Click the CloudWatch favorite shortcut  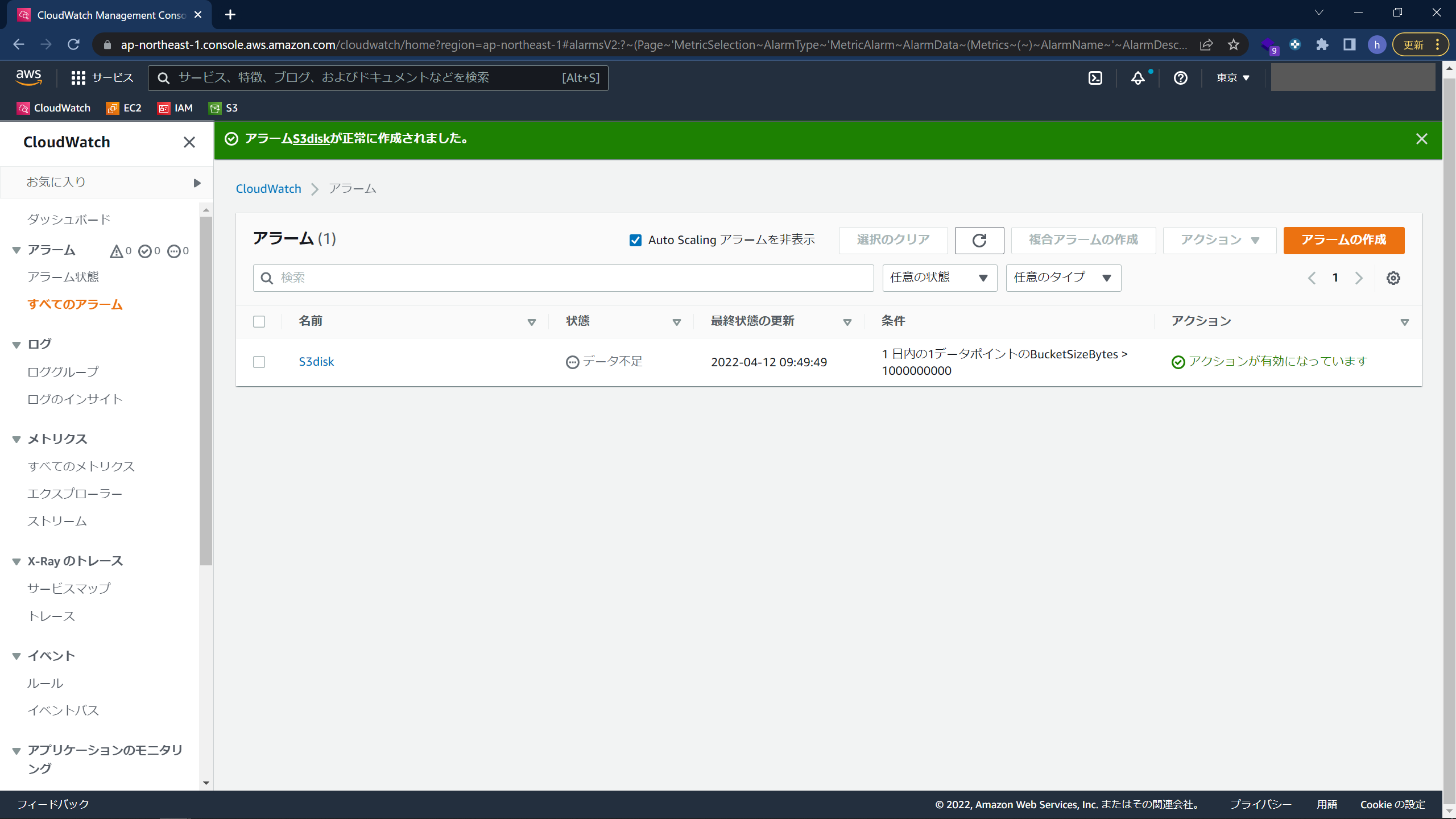(x=54, y=108)
